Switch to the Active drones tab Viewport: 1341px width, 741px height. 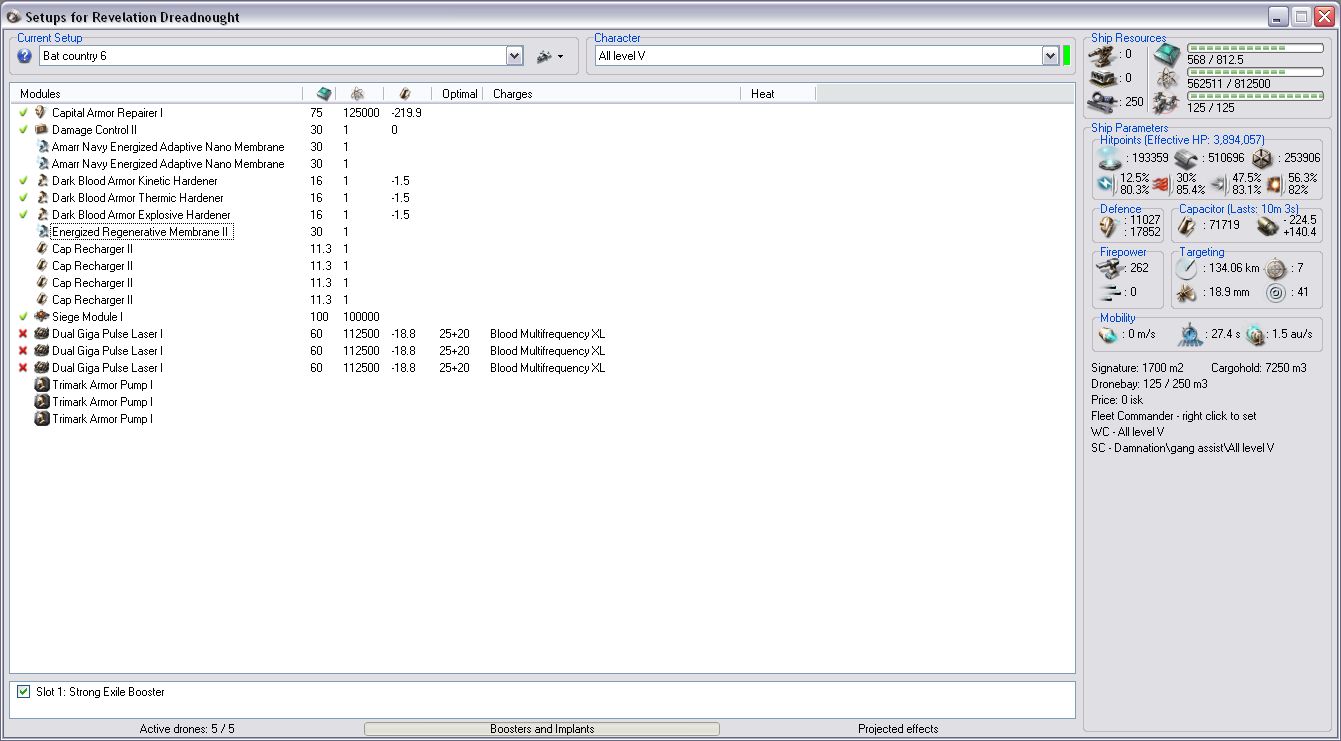click(x=187, y=729)
